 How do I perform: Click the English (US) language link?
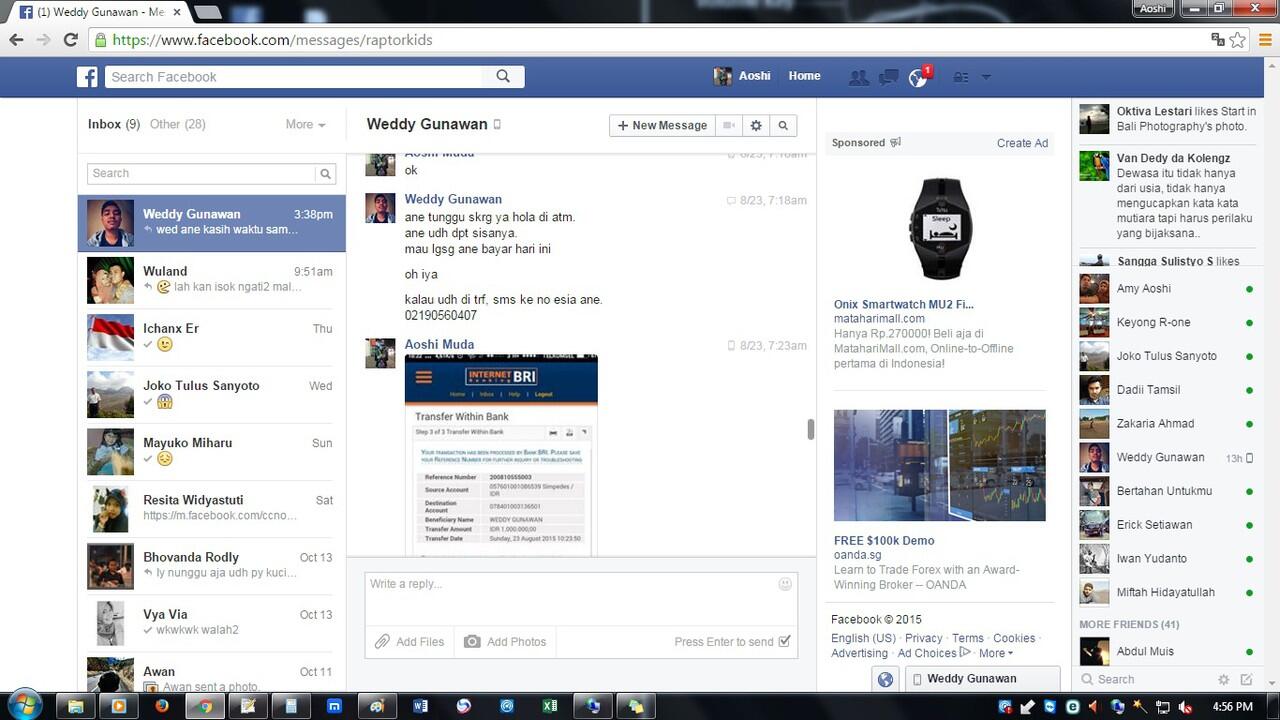coord(863,638)
